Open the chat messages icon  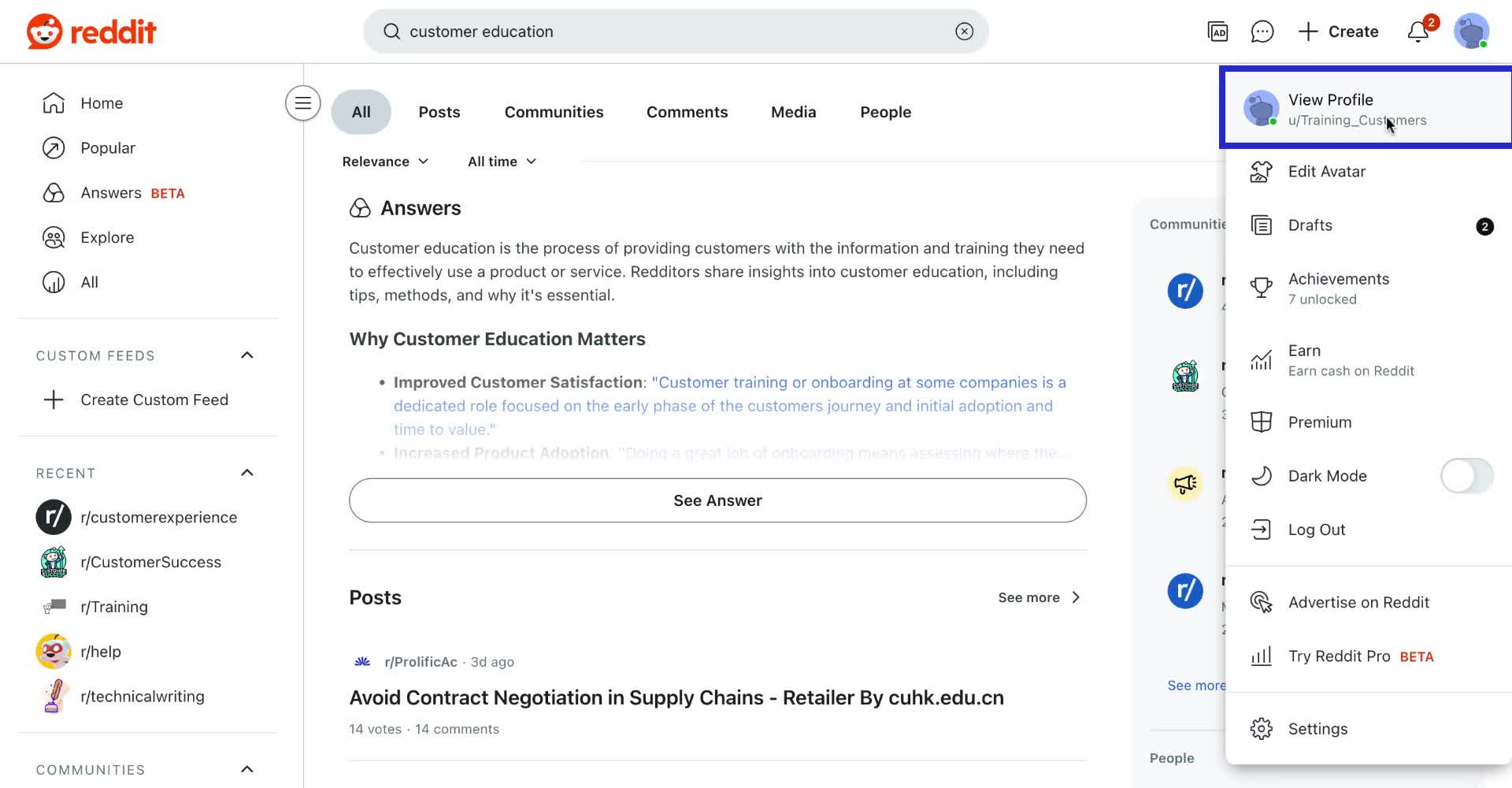point(1262,32)
